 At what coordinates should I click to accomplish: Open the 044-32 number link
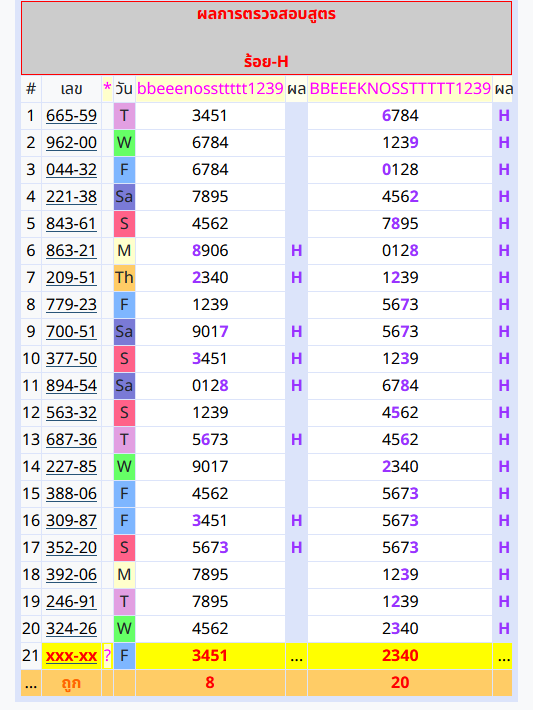coord(72,169)
